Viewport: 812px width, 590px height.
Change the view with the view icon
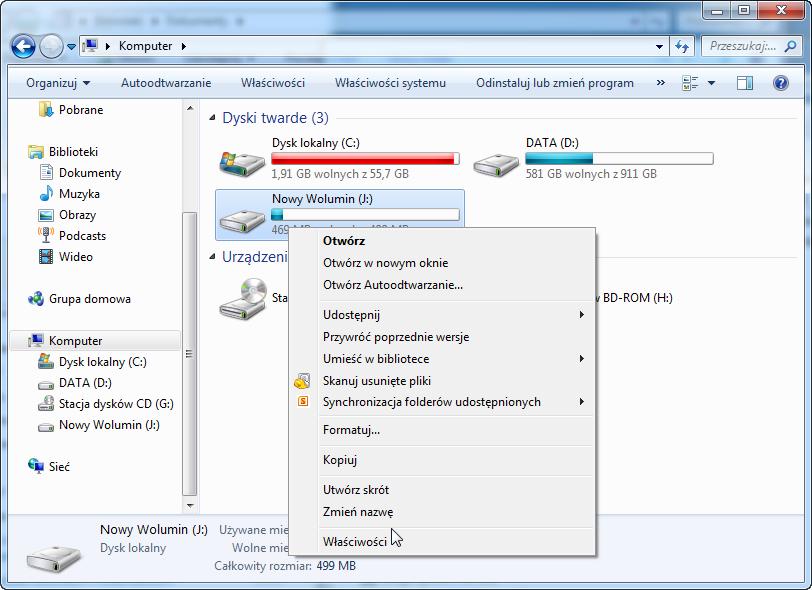(x=690, y=83)
